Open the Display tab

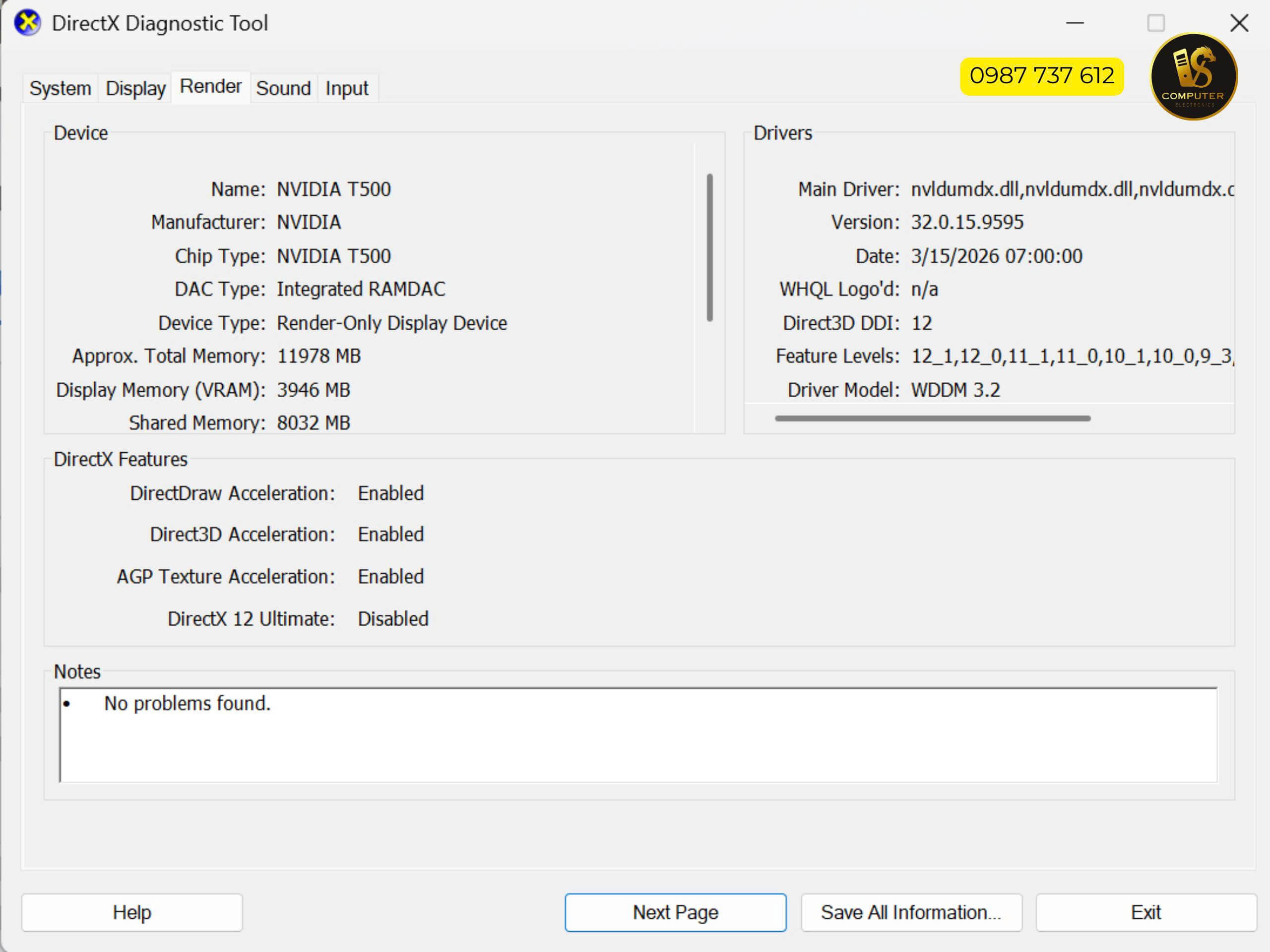(135, 88)
